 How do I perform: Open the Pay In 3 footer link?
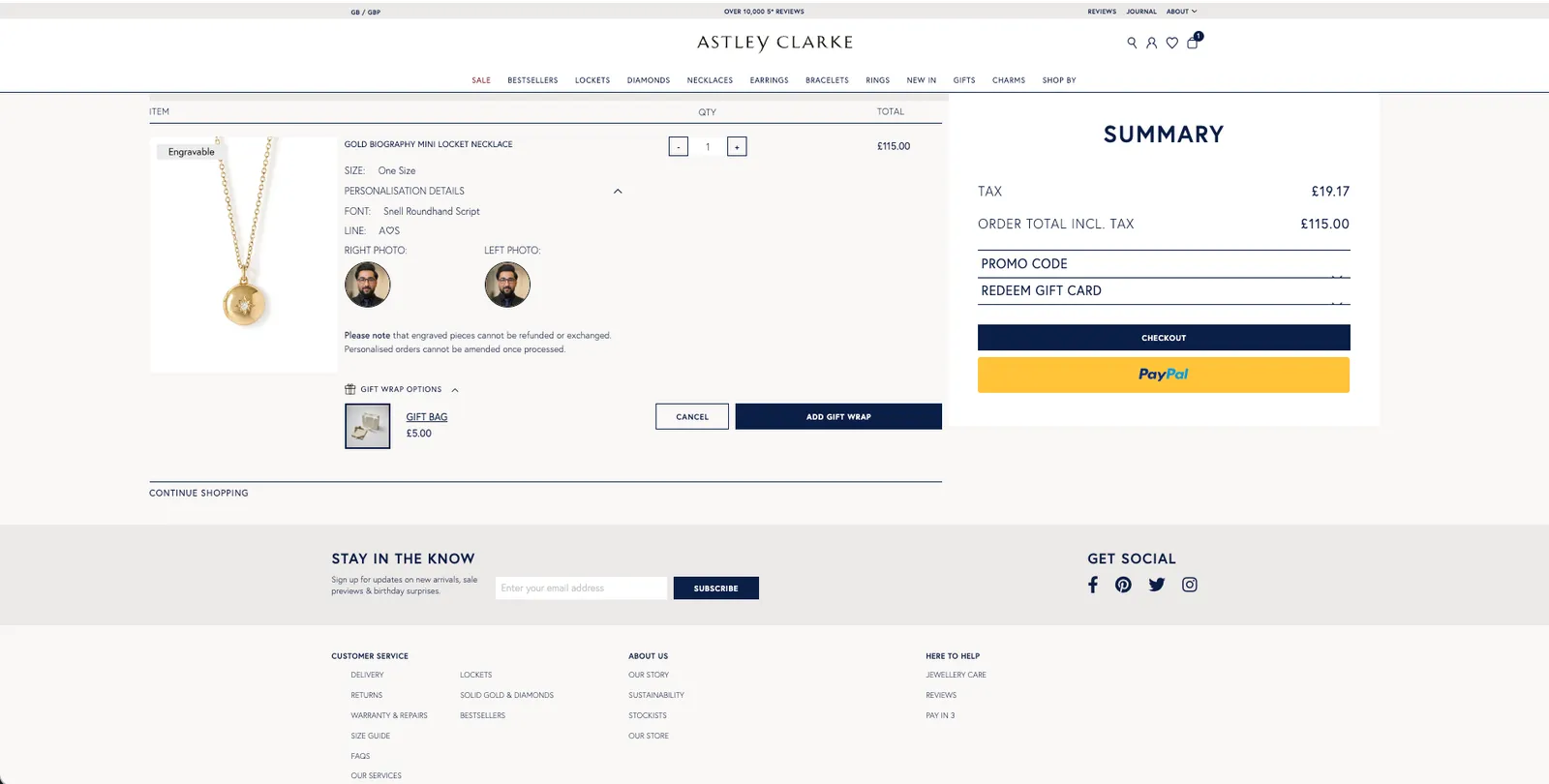click(940, 715)
